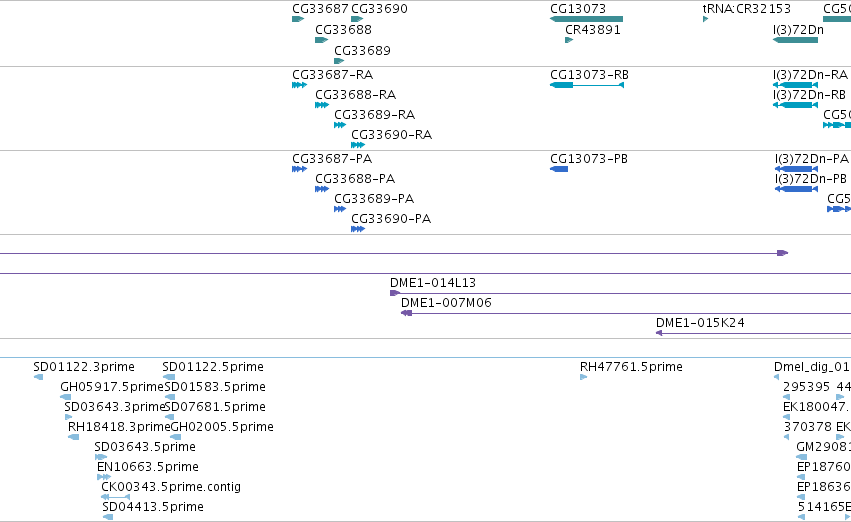Select the 370378 feature label
Viewport: 851px width, 522px height.
tap(808, 426)
